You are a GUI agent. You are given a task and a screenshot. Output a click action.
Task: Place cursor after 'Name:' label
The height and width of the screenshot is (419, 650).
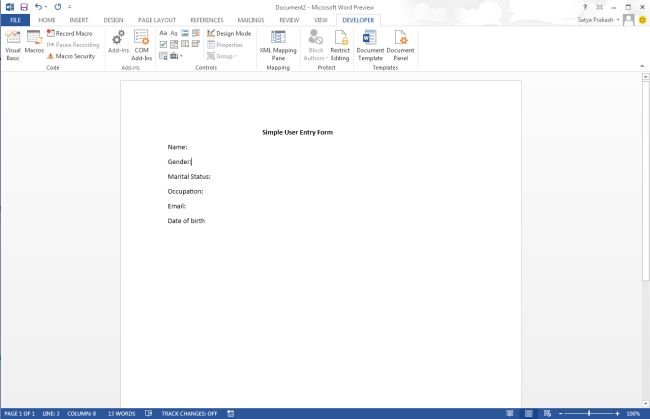[x=188, y=147]
